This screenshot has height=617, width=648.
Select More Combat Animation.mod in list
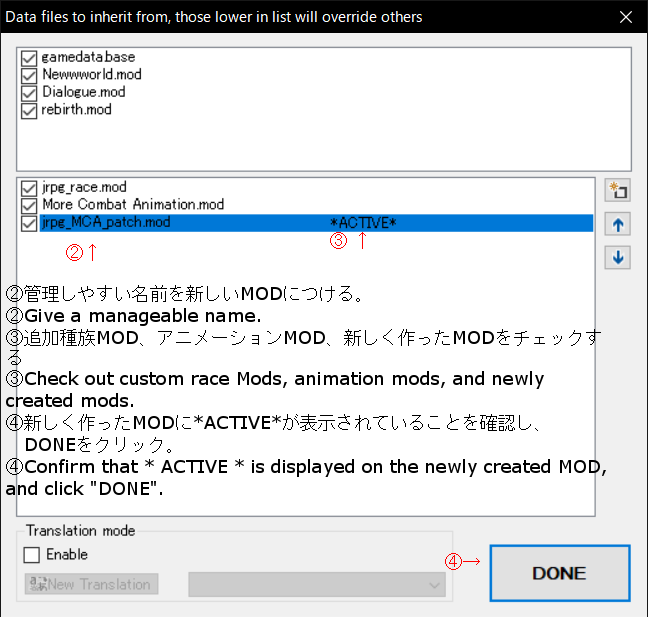tap(133, 205)
